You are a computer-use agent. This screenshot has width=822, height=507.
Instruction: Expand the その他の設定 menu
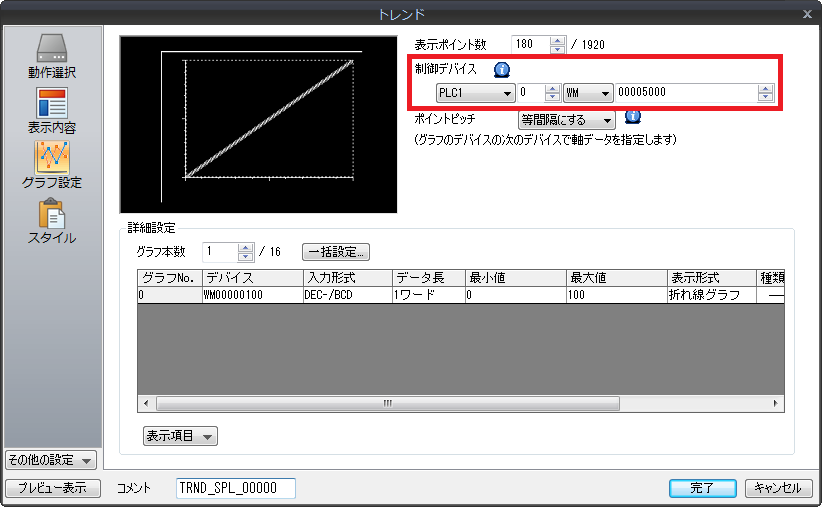coord(51,460)
